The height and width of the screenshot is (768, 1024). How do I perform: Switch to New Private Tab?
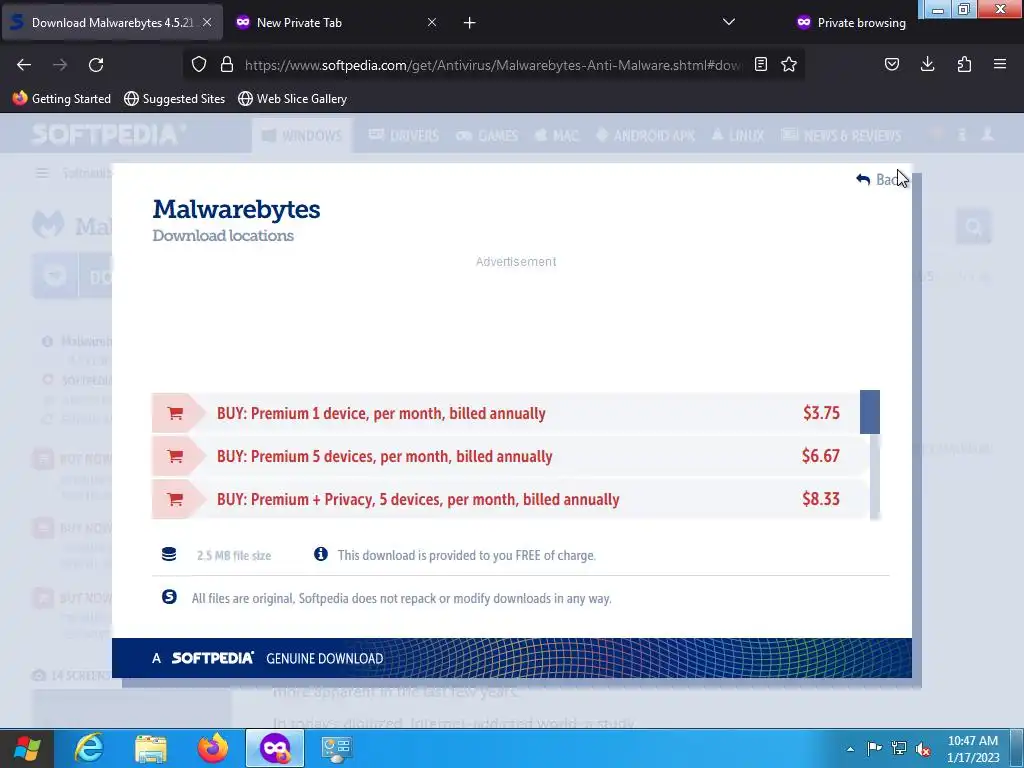(299, 23)
